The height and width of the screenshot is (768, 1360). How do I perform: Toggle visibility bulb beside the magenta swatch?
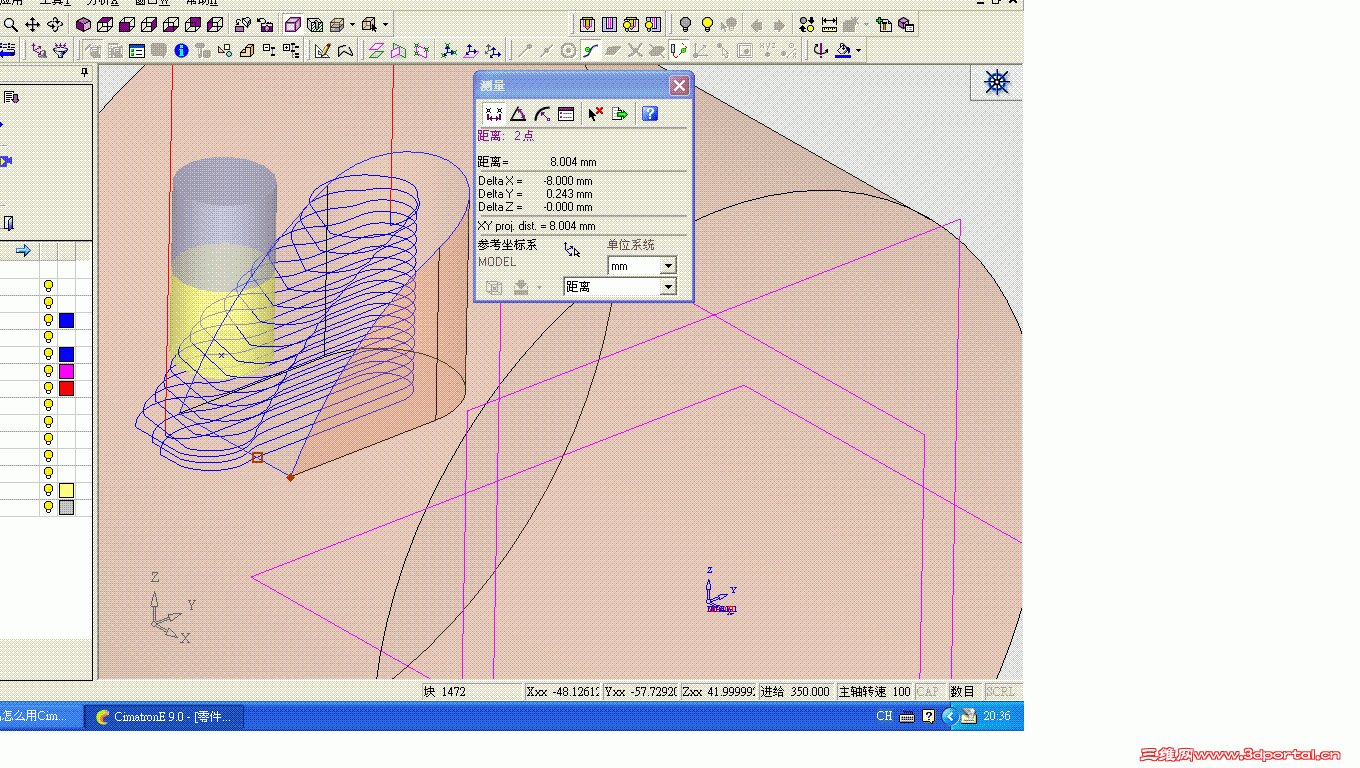tap(47, 371)
